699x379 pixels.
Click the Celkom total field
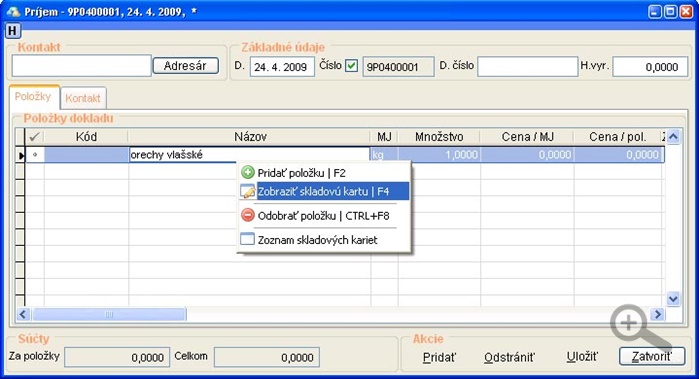click(267, 357)
